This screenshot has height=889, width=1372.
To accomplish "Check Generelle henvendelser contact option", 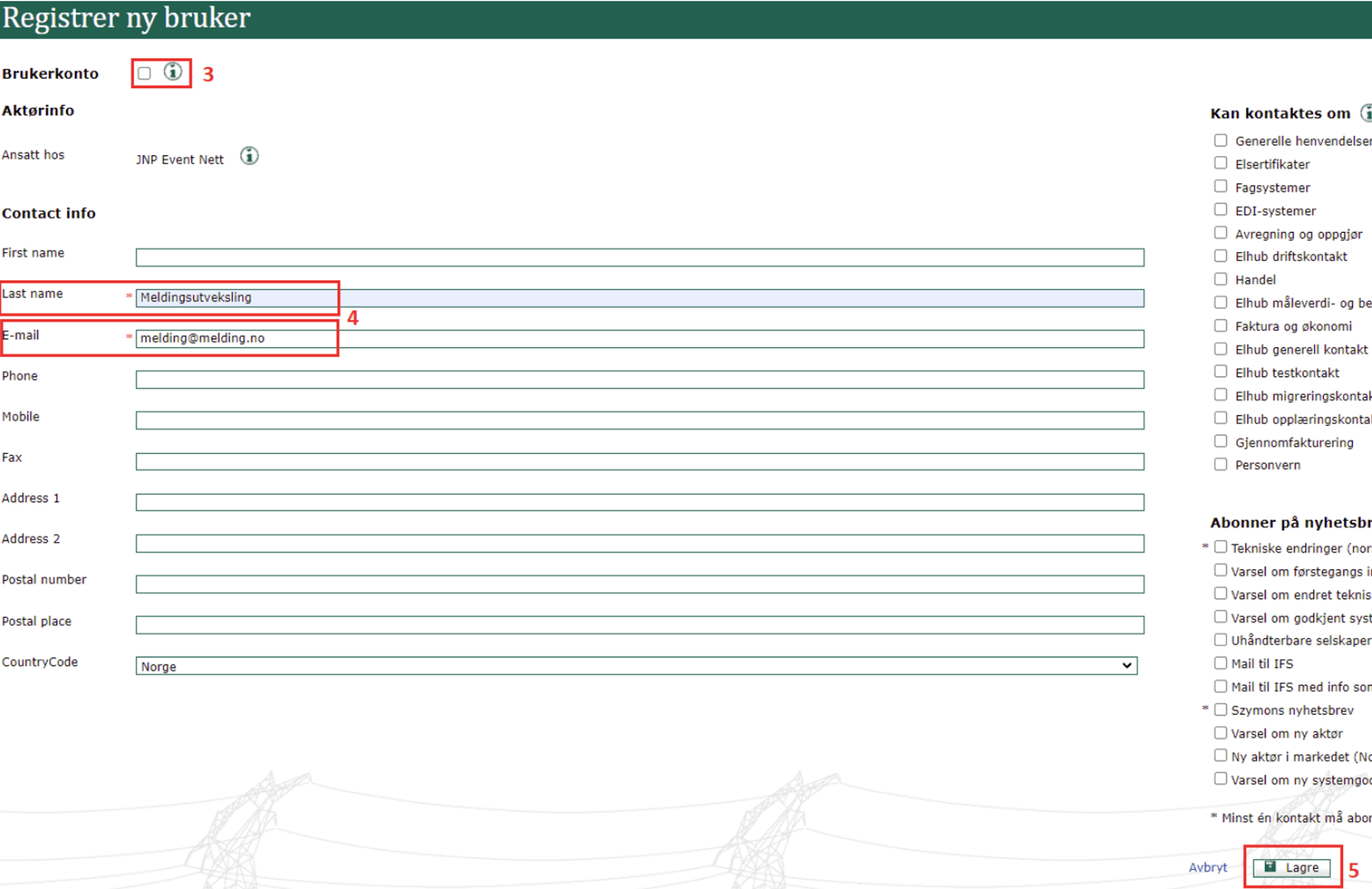I will (x=1221, y=140).
